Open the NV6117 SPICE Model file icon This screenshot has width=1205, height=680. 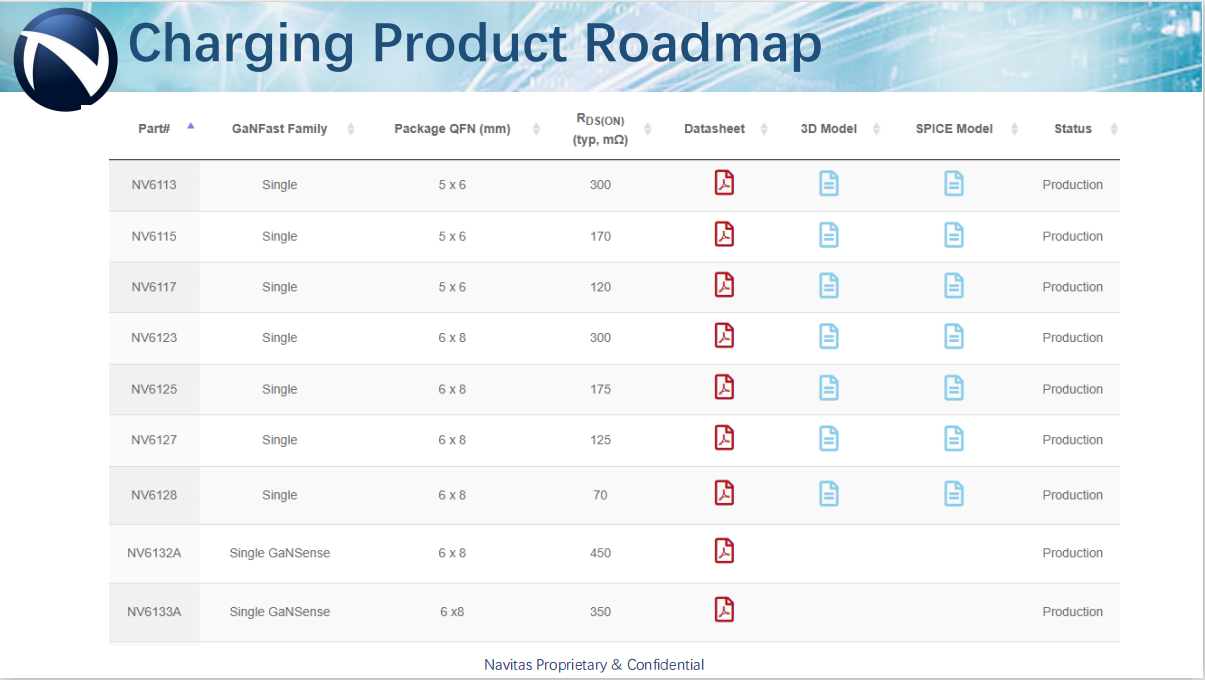pos(954,286)
